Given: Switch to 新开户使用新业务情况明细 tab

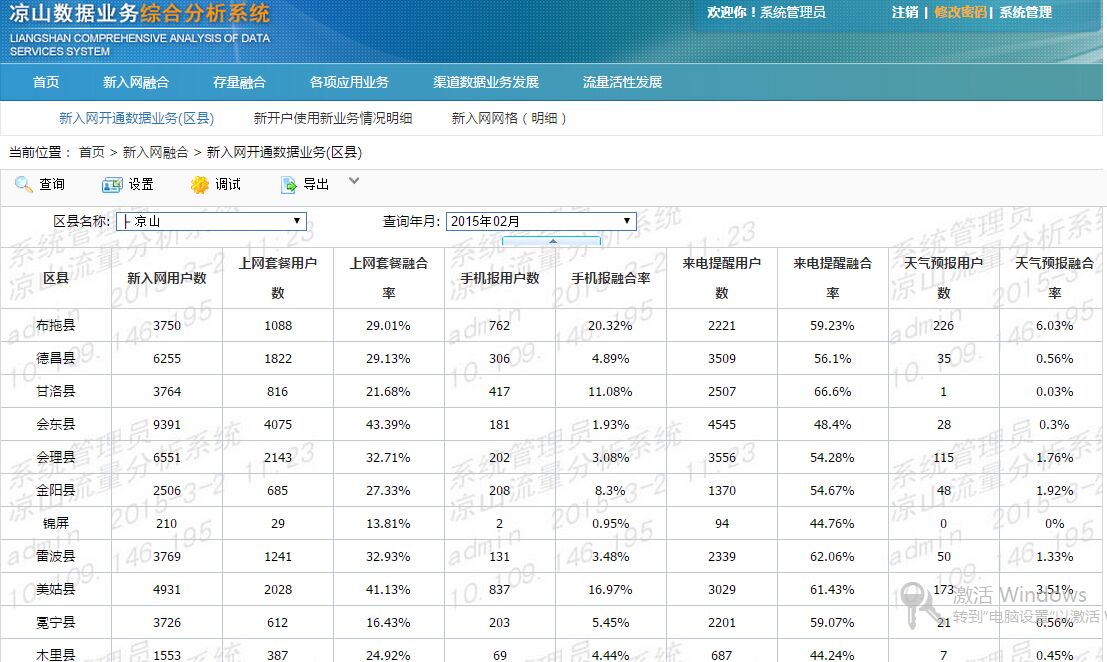Looking at the screenshot, I should click(333, 118).
